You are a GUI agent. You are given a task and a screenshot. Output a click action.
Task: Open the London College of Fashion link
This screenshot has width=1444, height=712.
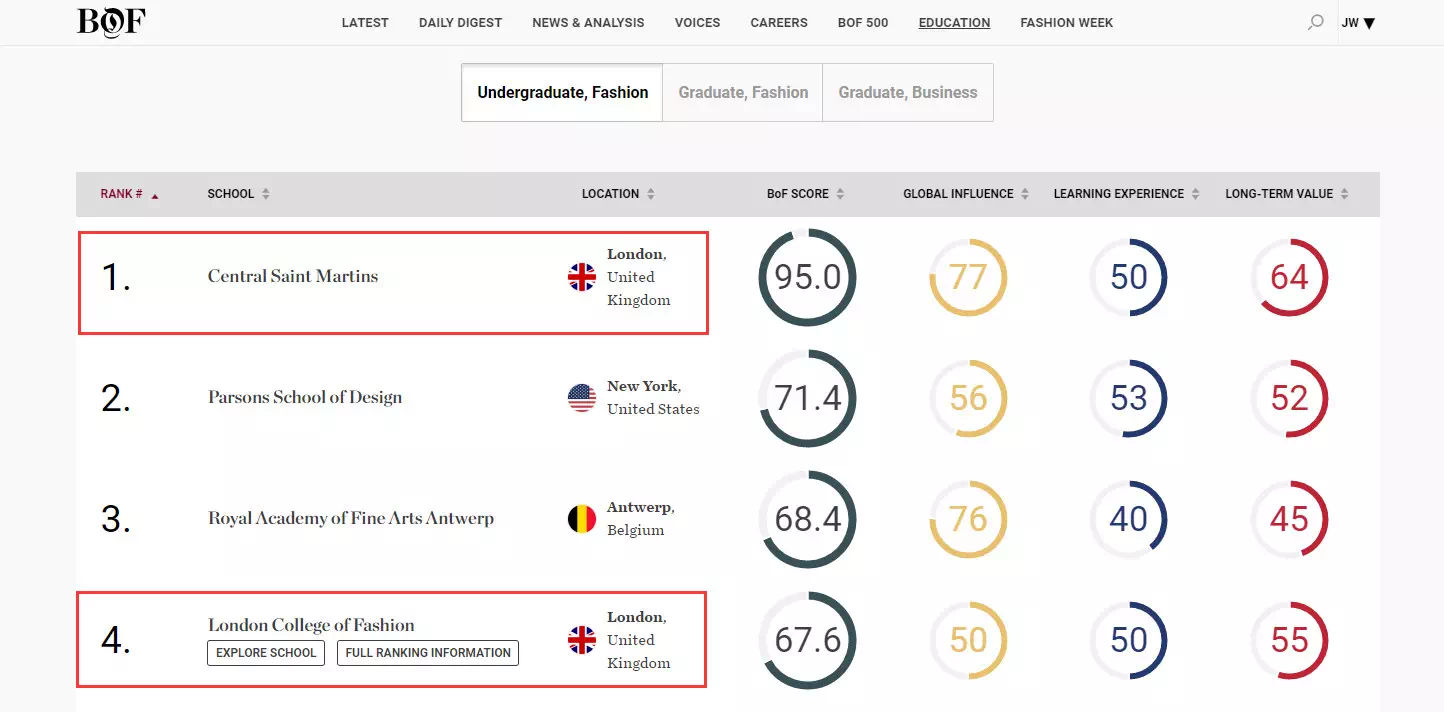pyautogui.click(x=311, y=625)
